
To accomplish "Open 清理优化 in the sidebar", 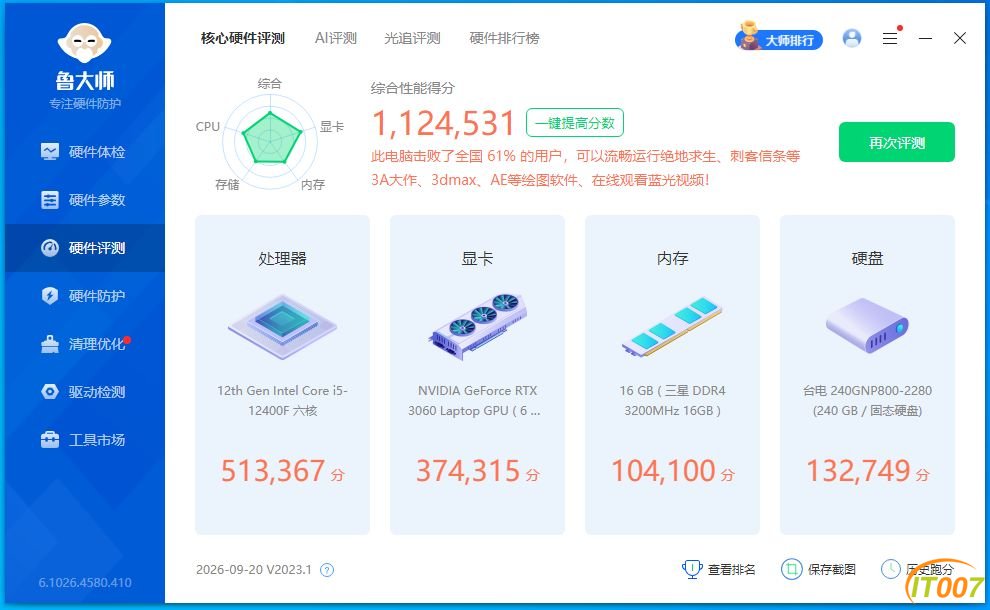I will tap(84, 344).
